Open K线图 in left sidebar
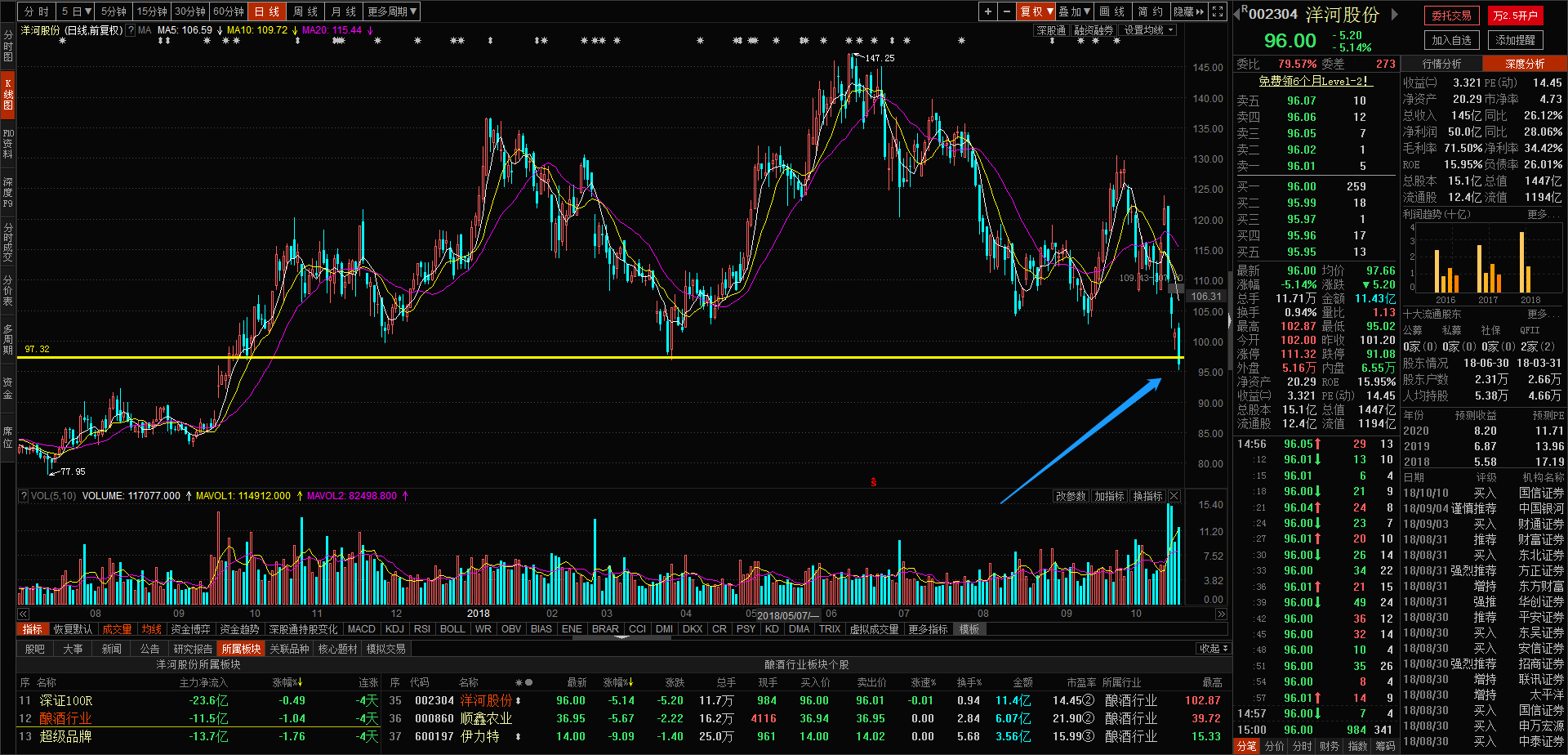The width and height of the screenshot is (1568, 755). (x=7, y=95)
